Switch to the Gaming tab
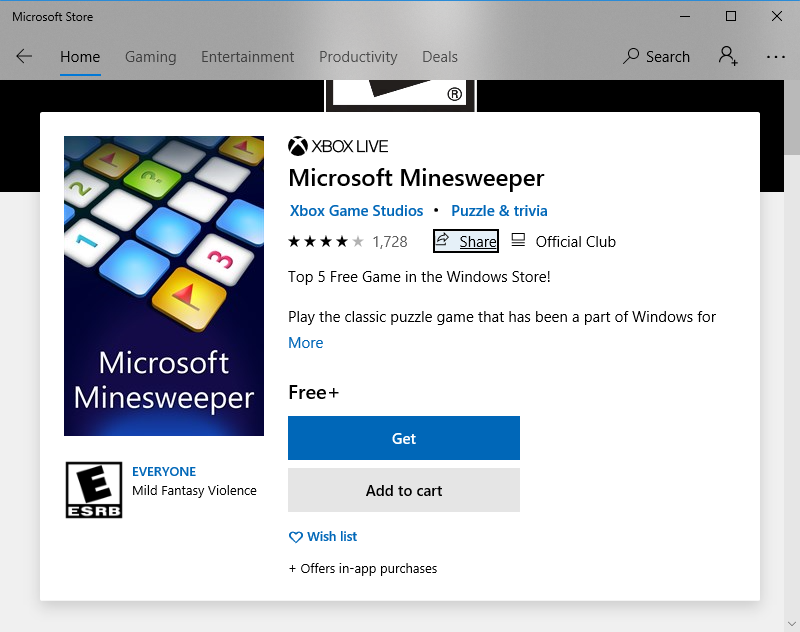 pos(151,57)
